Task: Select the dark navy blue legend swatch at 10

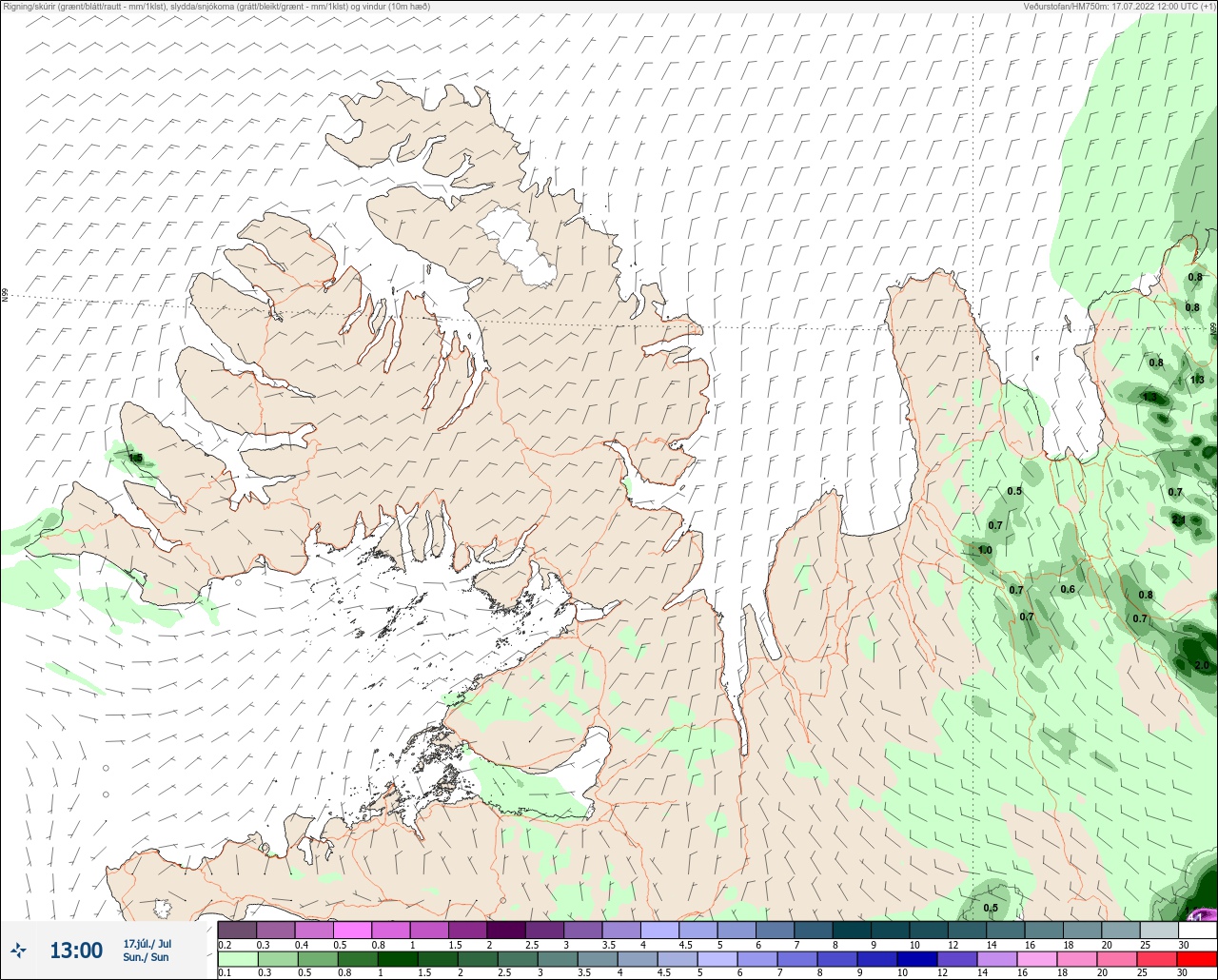Action: pos(917,959)
